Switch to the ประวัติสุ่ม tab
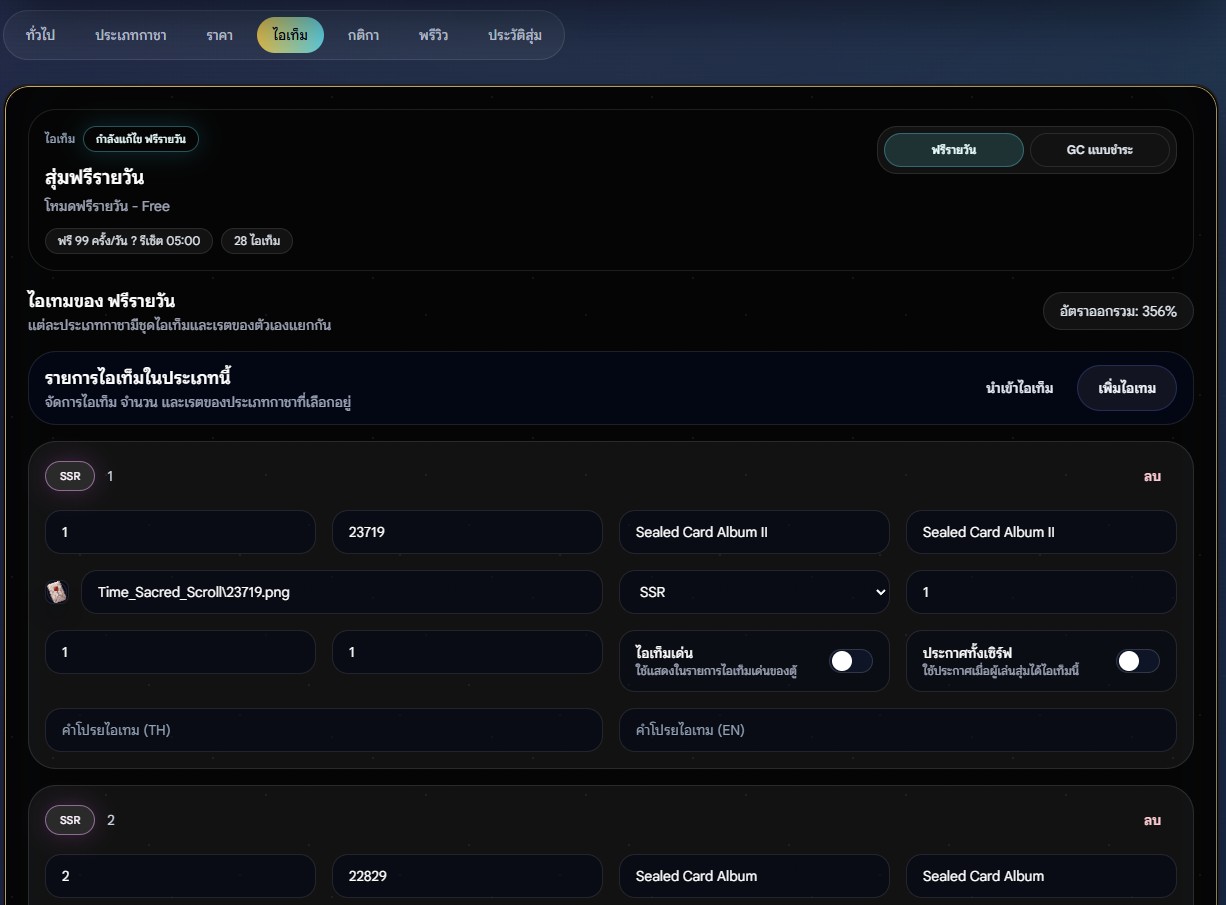Screen dimensions: 1226x905 [x=515, y=35]
